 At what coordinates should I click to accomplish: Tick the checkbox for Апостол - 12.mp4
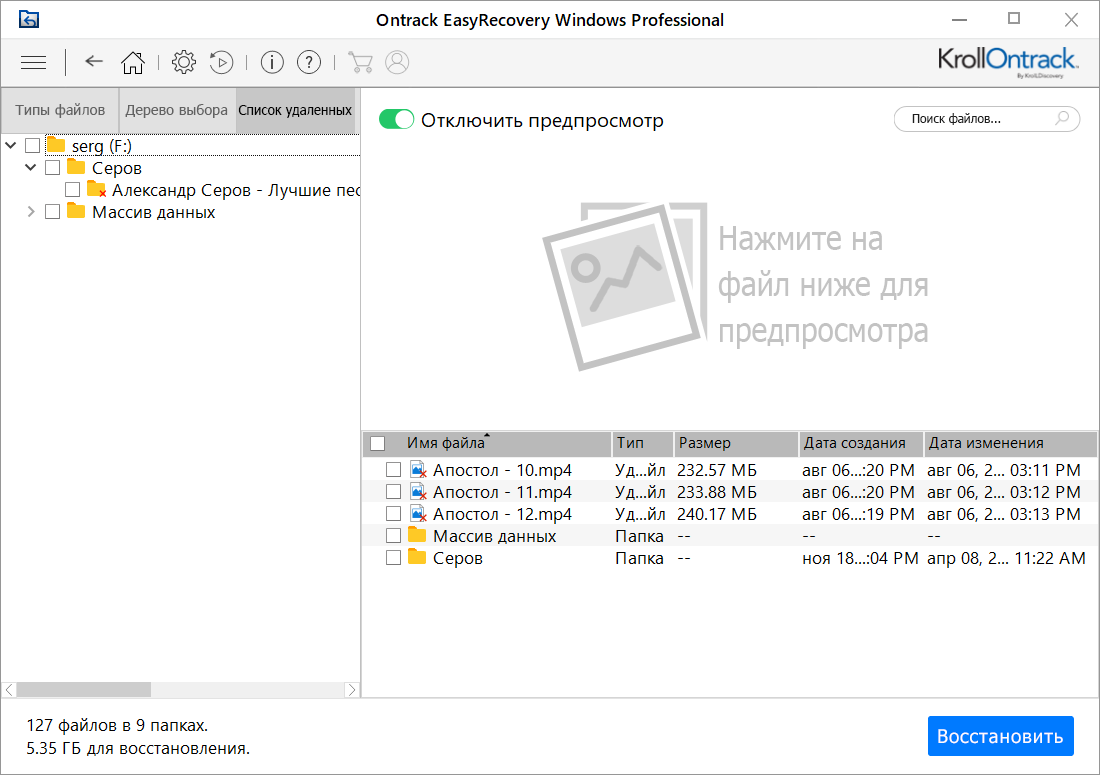coord(394,514)
